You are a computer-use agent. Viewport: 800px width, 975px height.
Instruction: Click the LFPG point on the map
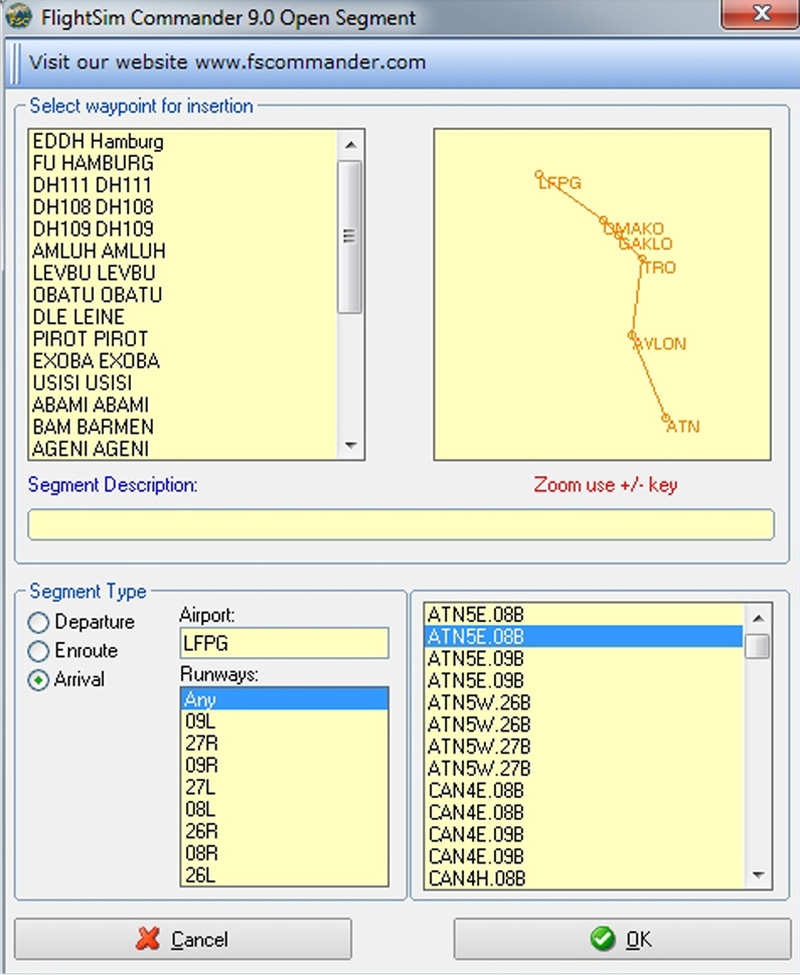[540, 175]
